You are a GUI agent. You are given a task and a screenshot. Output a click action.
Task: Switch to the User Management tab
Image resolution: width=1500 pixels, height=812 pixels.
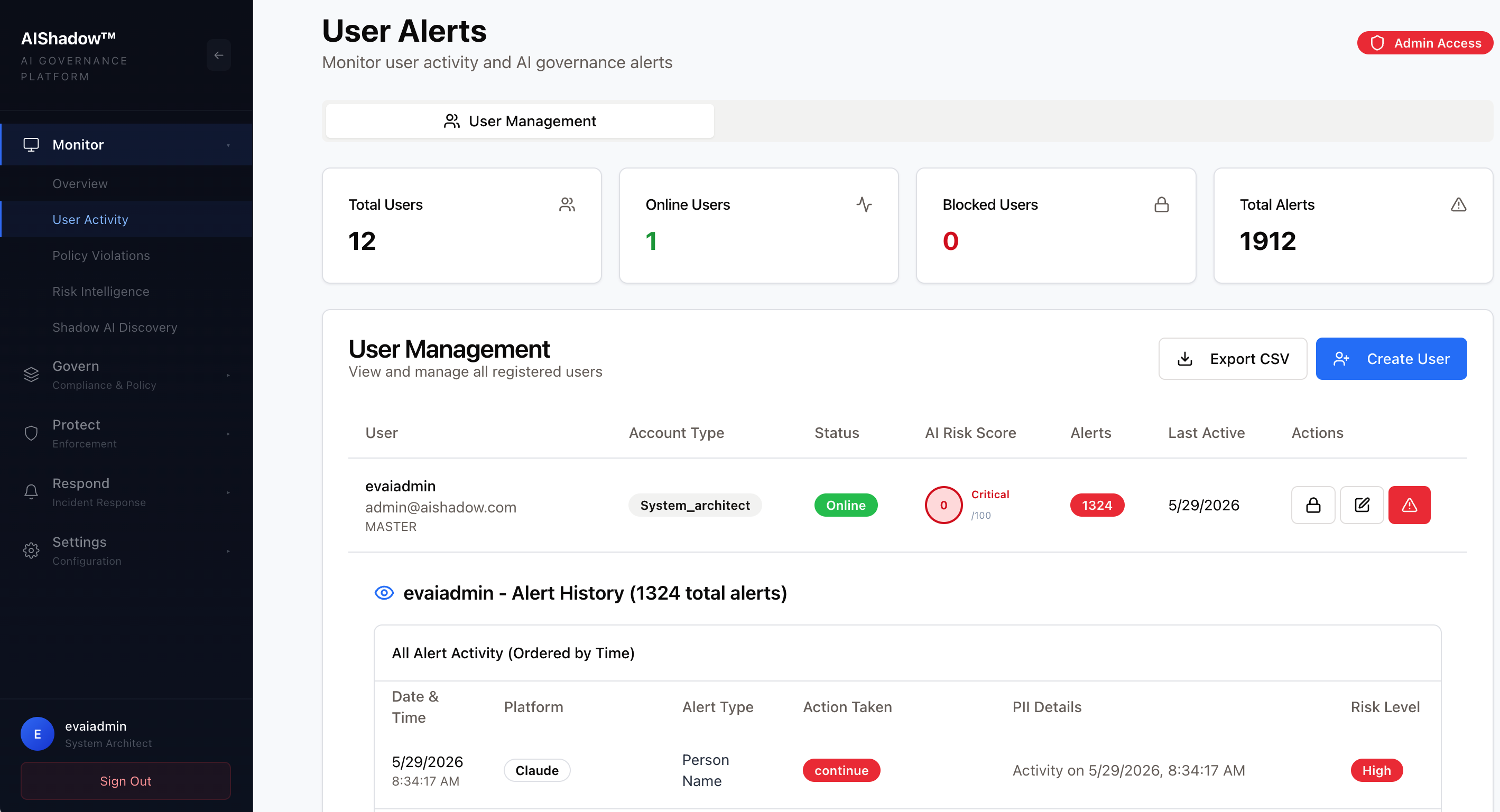coord(520,121)
